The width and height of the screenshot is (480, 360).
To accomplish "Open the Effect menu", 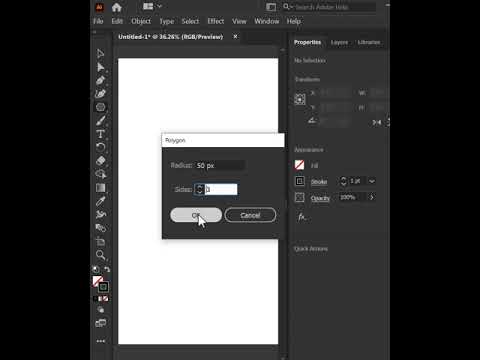I will pyautogui.click(x=216, y=21).
